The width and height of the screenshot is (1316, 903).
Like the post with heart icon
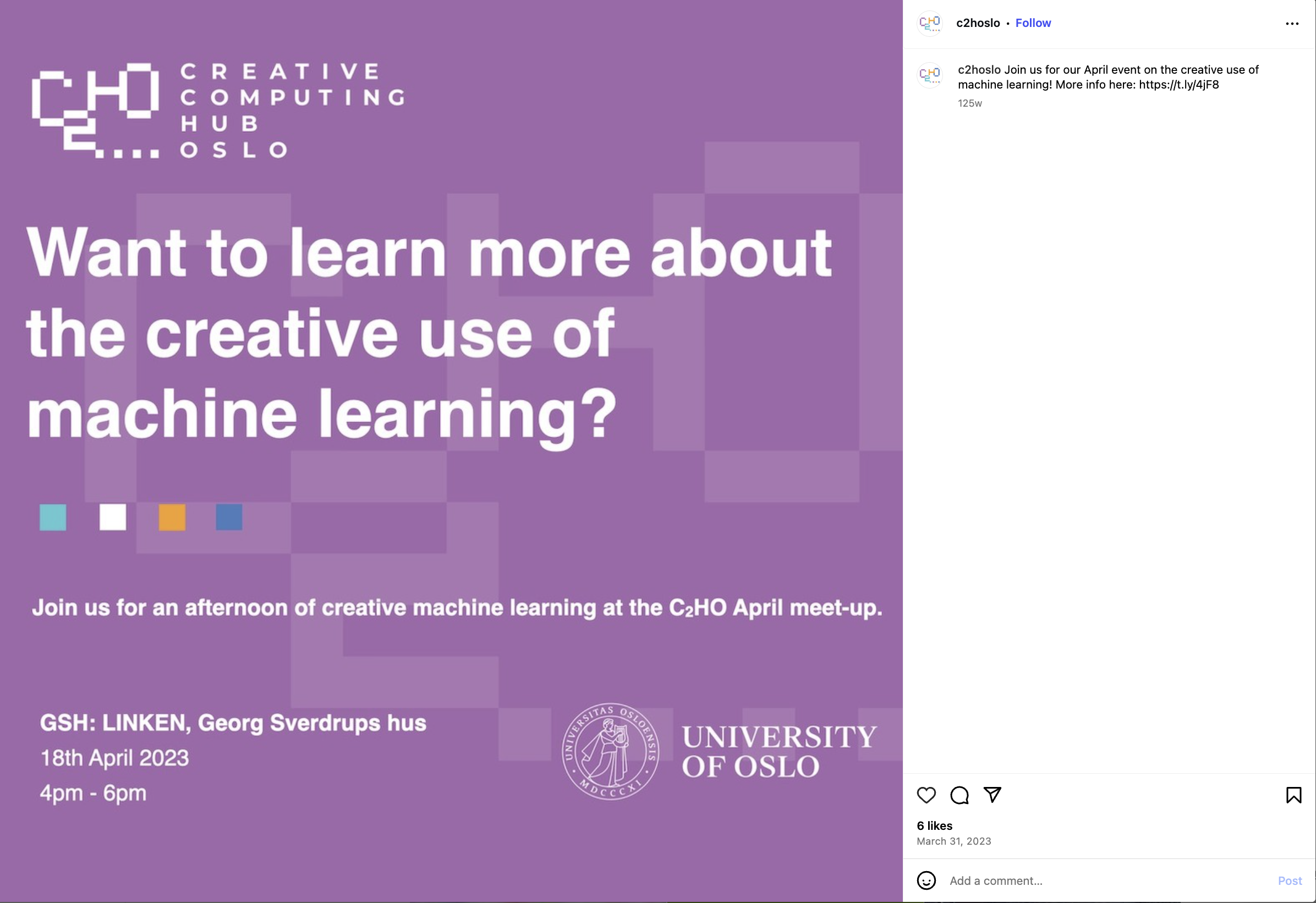click(926, 795)
